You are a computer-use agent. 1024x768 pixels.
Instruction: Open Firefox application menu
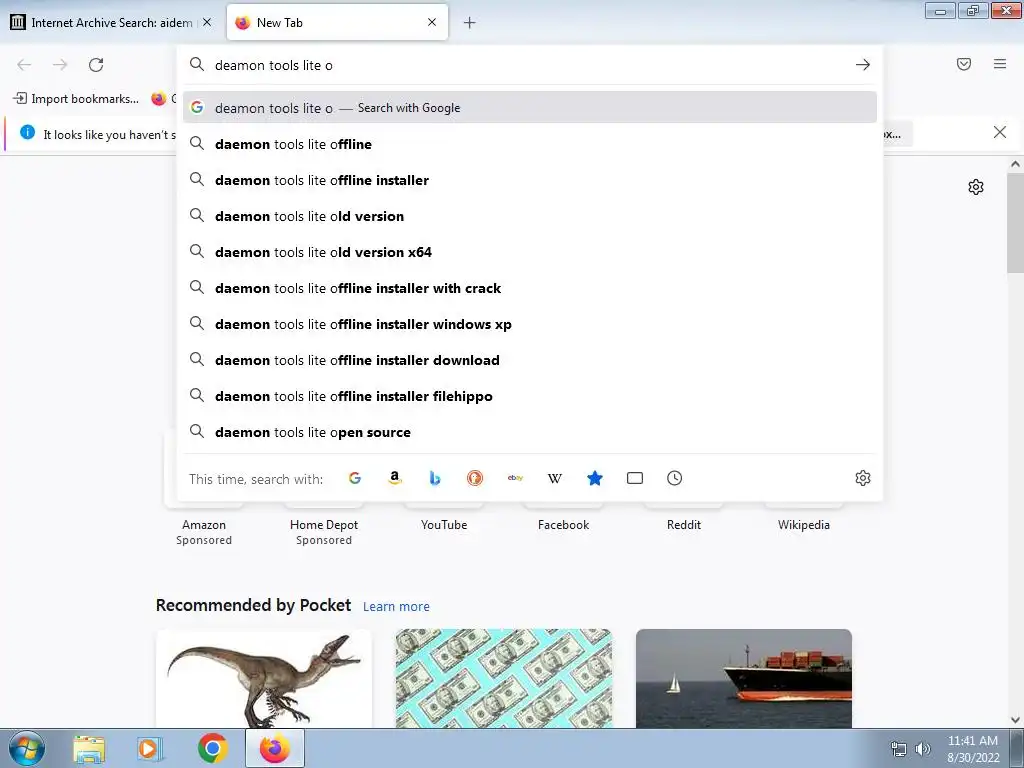click(x=1000, y=64)
